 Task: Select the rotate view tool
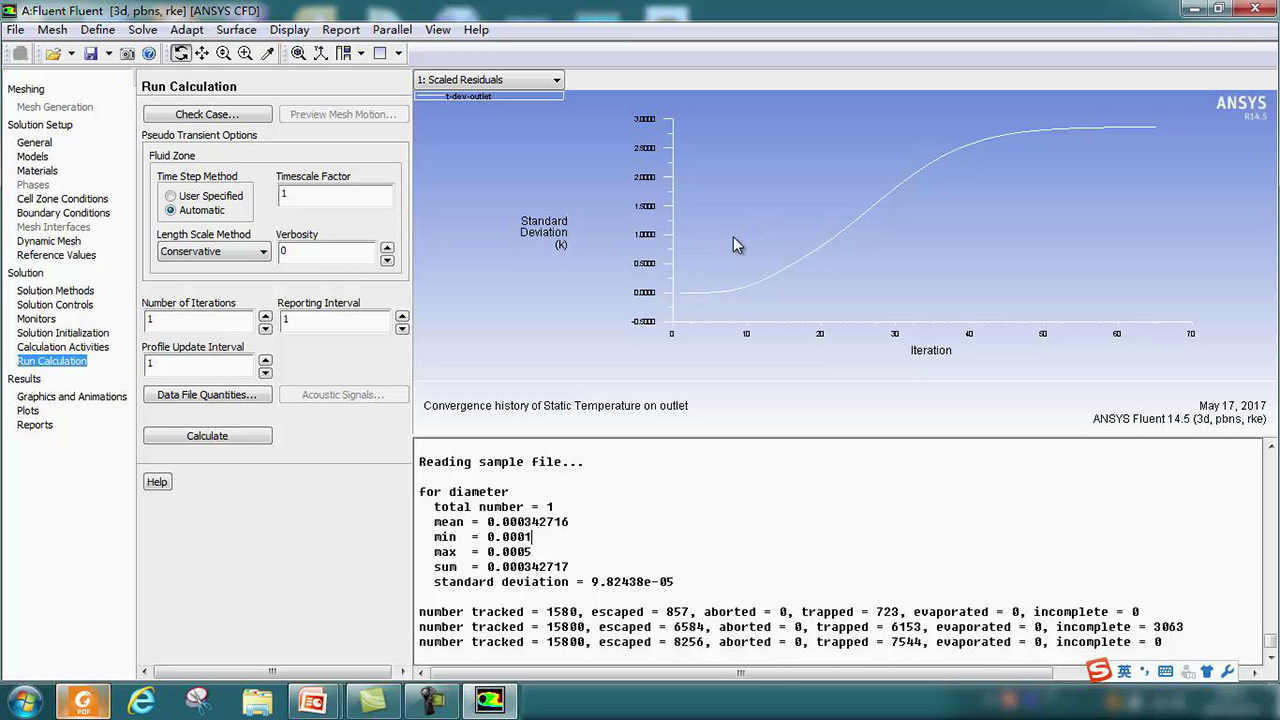tap(181, 54)
